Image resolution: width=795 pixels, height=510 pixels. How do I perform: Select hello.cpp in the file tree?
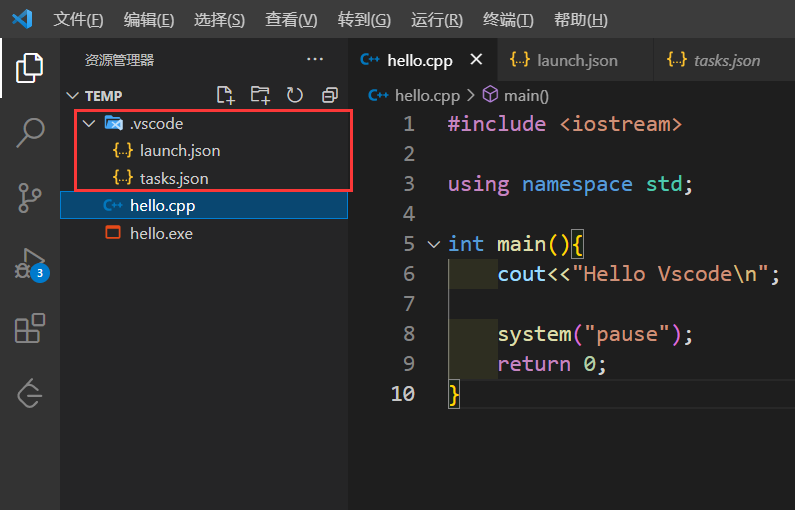[x=204, y=205]
